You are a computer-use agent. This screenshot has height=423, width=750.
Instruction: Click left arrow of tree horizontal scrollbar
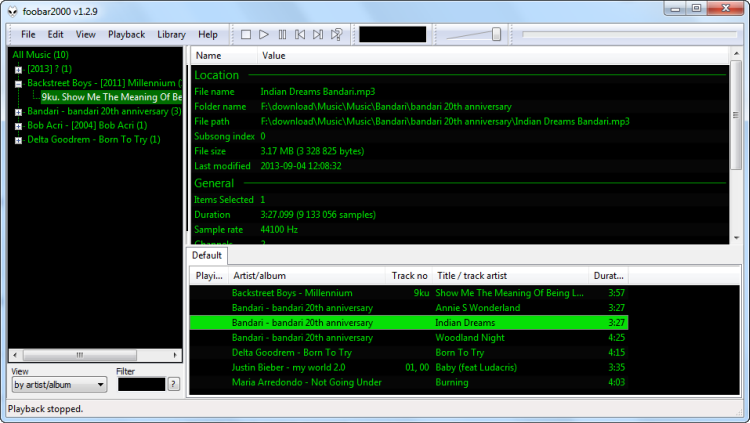coord(15,355)
